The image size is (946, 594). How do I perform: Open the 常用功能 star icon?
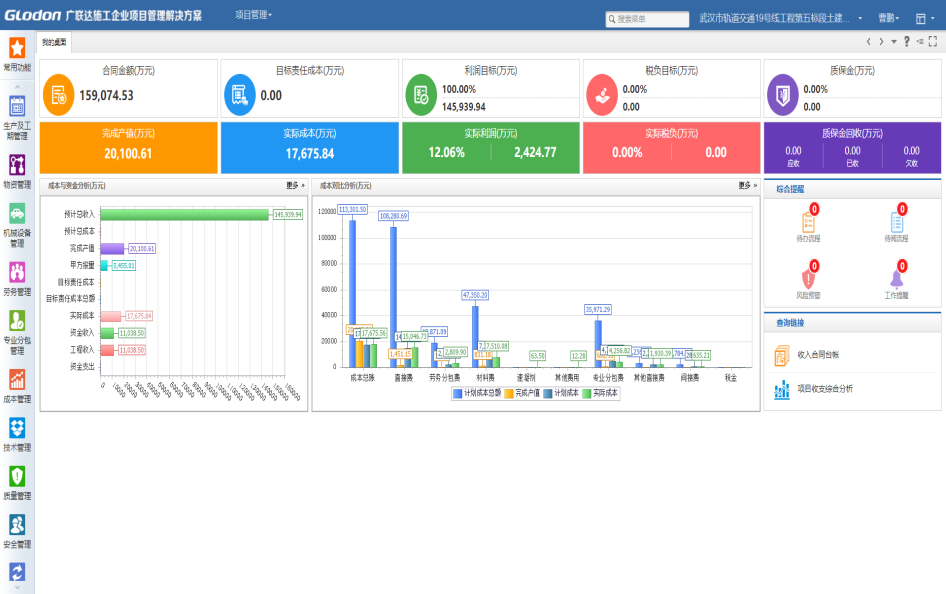pyautogui.click(x=17, y=48)
